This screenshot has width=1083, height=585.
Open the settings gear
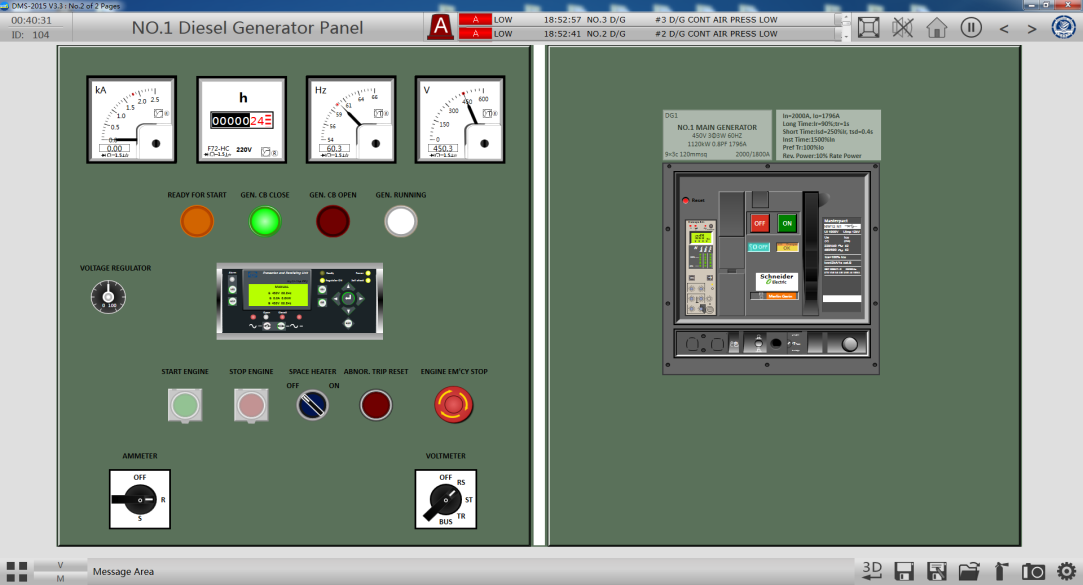coord(1066,571)
